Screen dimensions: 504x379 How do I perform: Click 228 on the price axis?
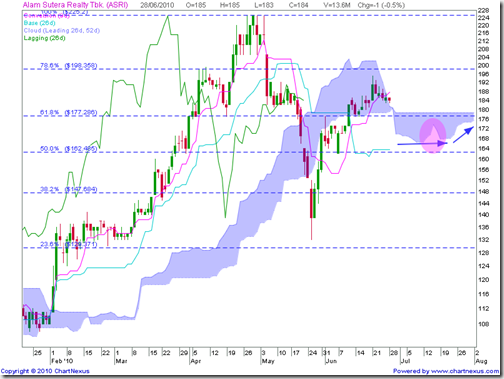pos(483,11)
